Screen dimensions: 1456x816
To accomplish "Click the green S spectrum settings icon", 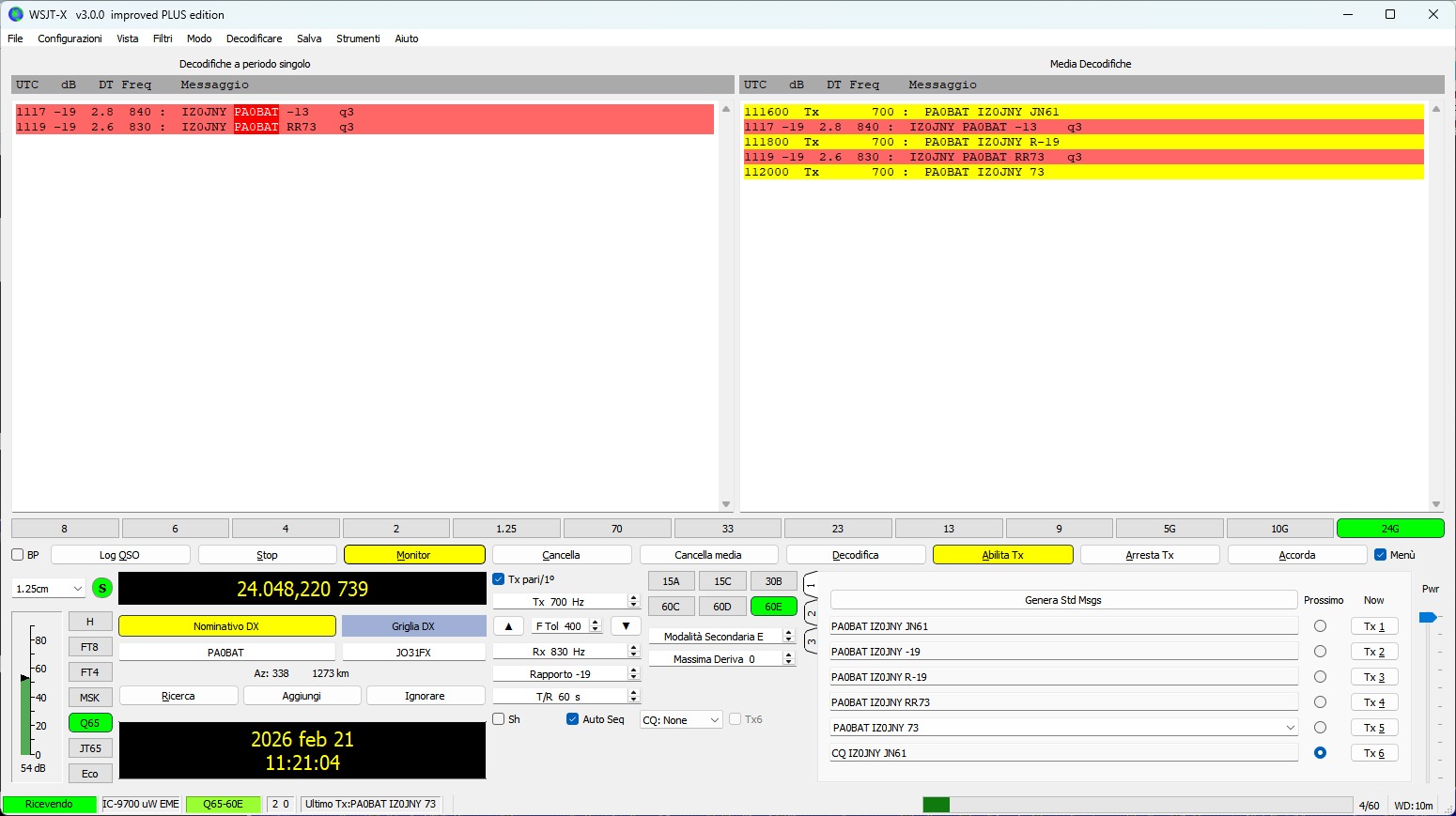I will (101, 588).
